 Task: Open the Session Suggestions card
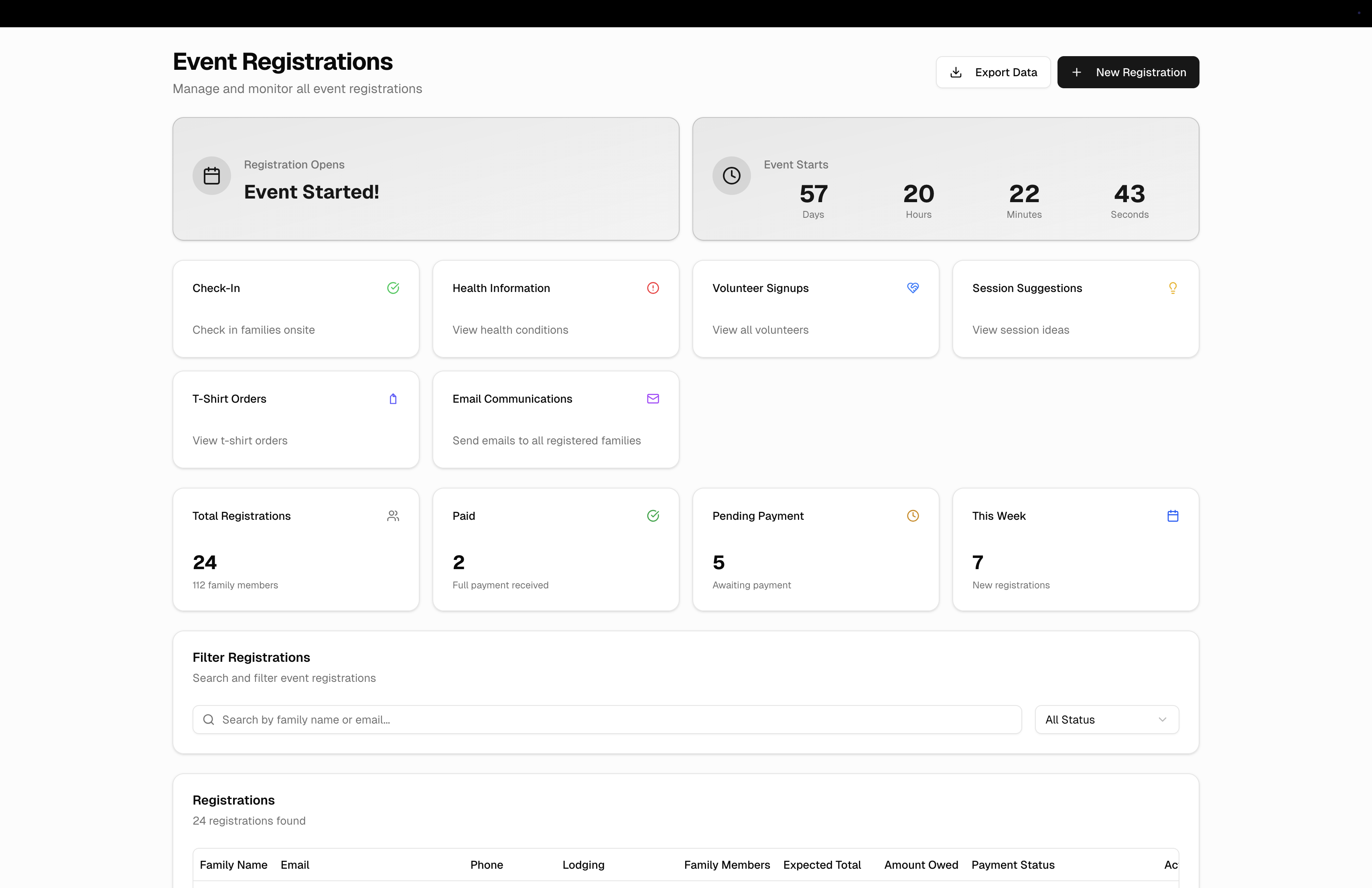click(x=1076, y=309)
